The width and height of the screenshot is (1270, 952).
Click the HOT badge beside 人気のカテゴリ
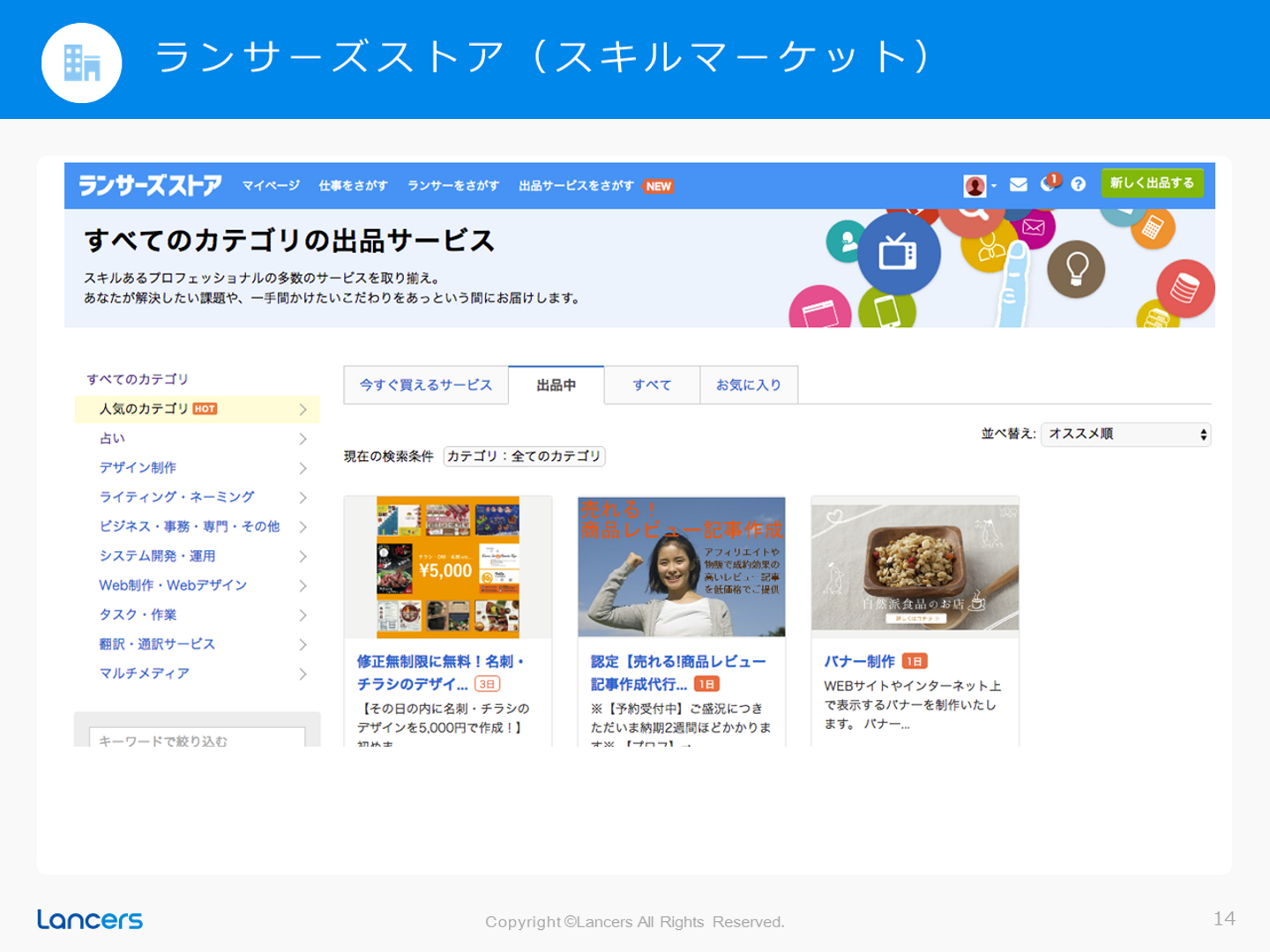(x=205, y=409)
